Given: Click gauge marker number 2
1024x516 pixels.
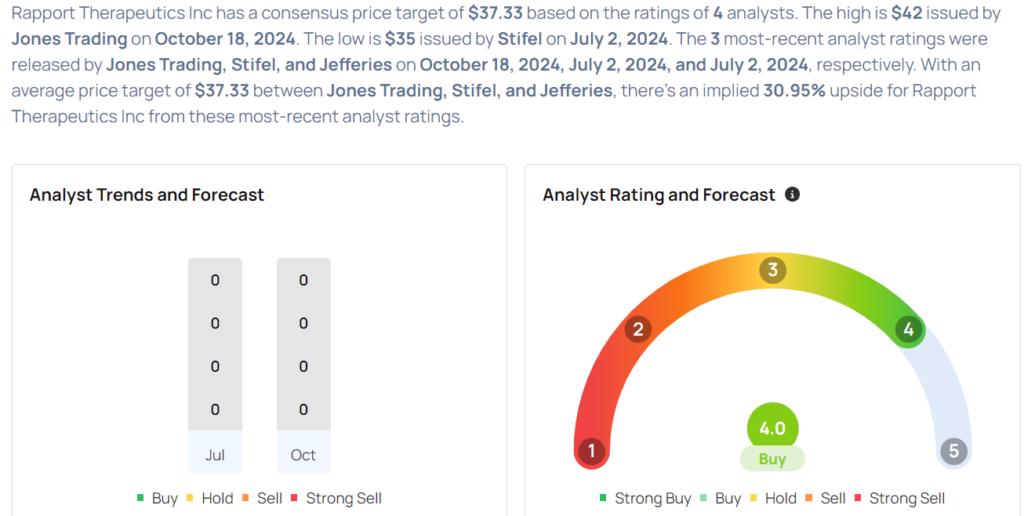Looking at the screenshot, I should [638, 329].
